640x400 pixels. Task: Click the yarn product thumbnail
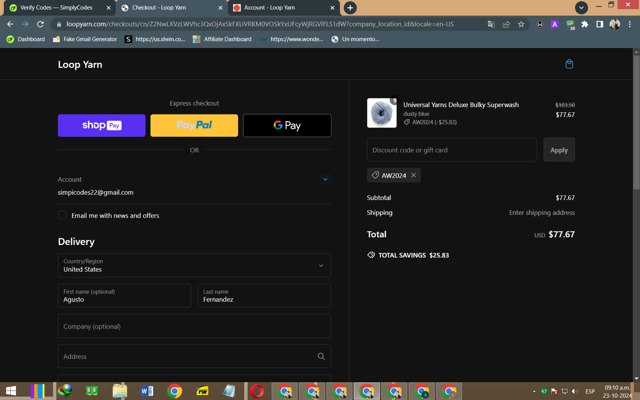[382, 113]
